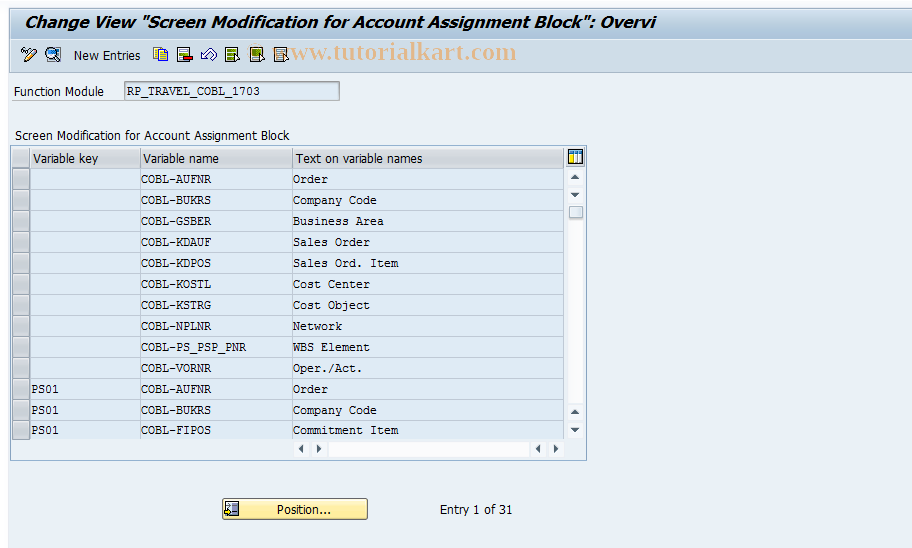Toggle display/change mode pencil icon

click(x=28, y=55)
